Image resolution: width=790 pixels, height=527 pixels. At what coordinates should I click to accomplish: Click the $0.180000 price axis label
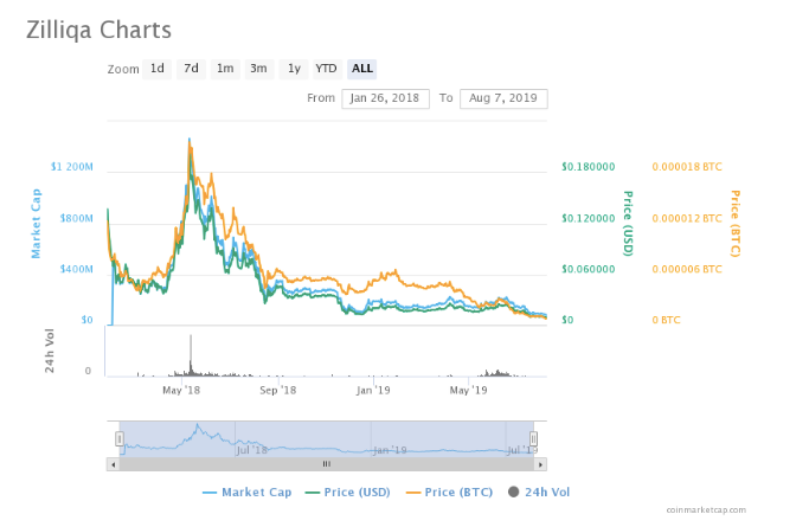tap(588, 167)
